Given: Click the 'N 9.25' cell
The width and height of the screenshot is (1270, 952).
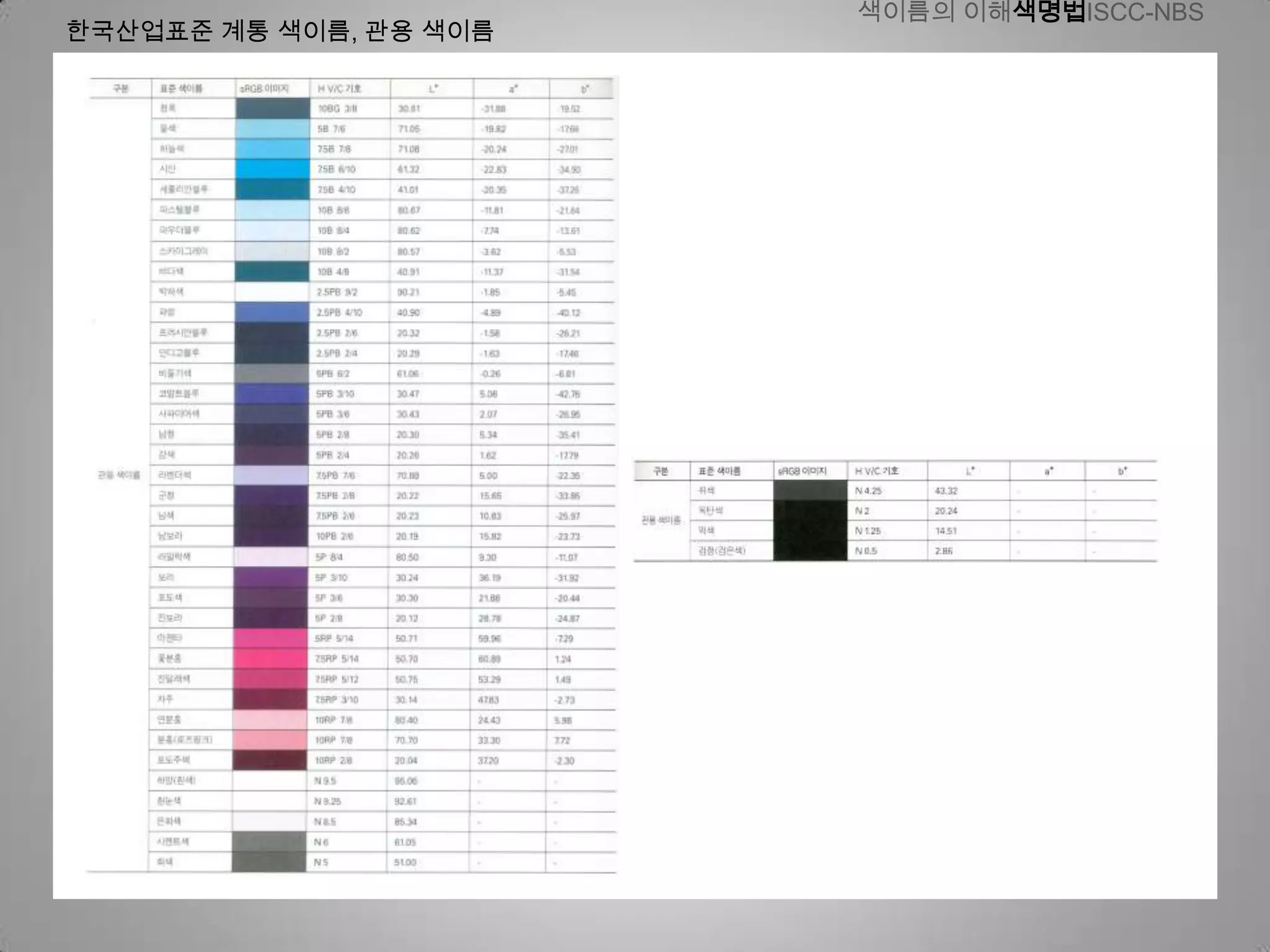Looking at the screenshot, I should (327, 801).
